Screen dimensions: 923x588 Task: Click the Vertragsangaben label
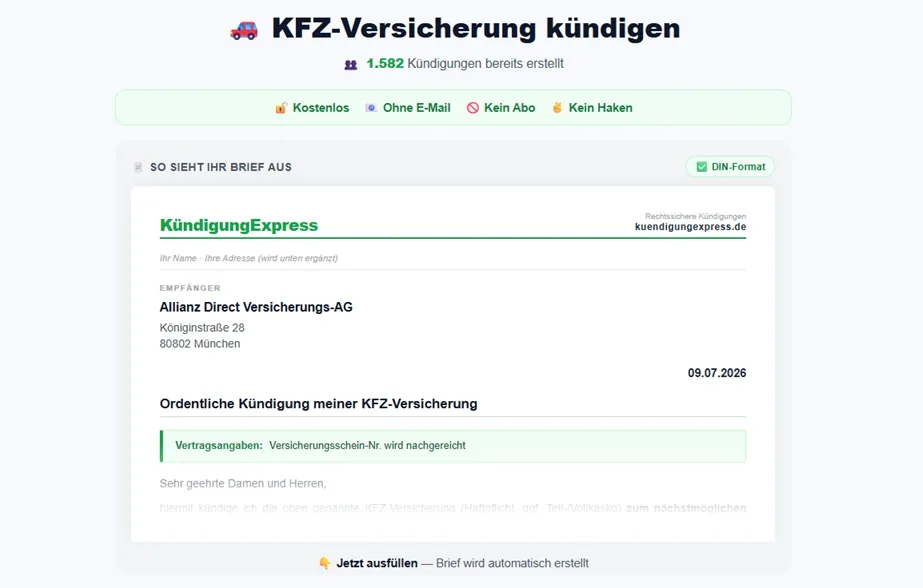(x=219, y=446)
